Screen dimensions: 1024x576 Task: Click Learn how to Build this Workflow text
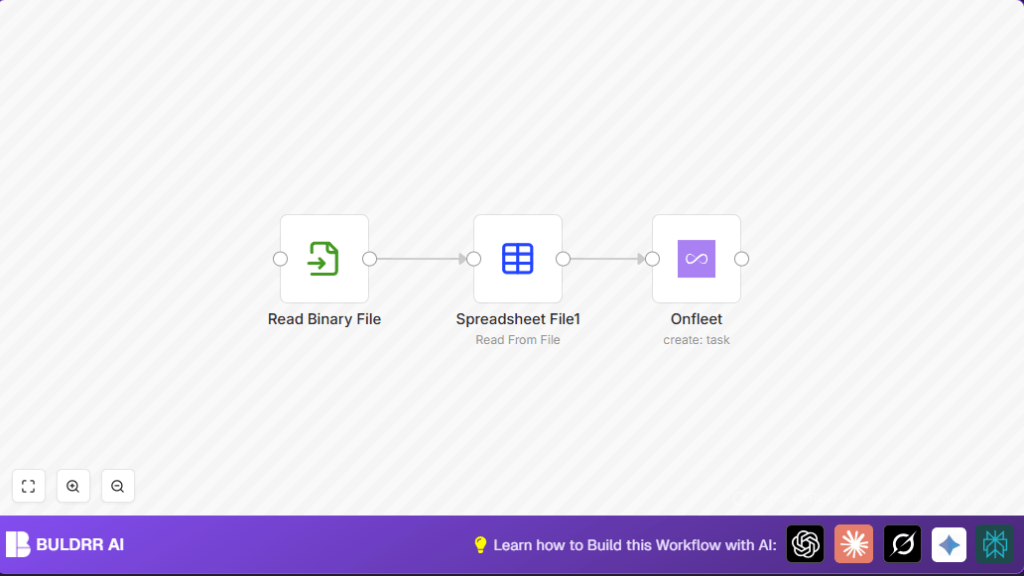[x=635, y=544]
